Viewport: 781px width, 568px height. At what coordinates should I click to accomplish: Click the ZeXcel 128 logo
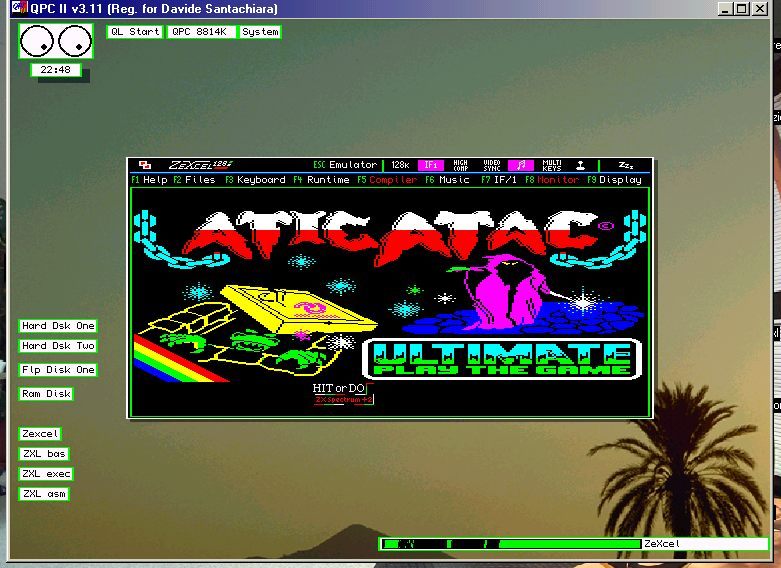pyautogui.click(x=200, y=165)
